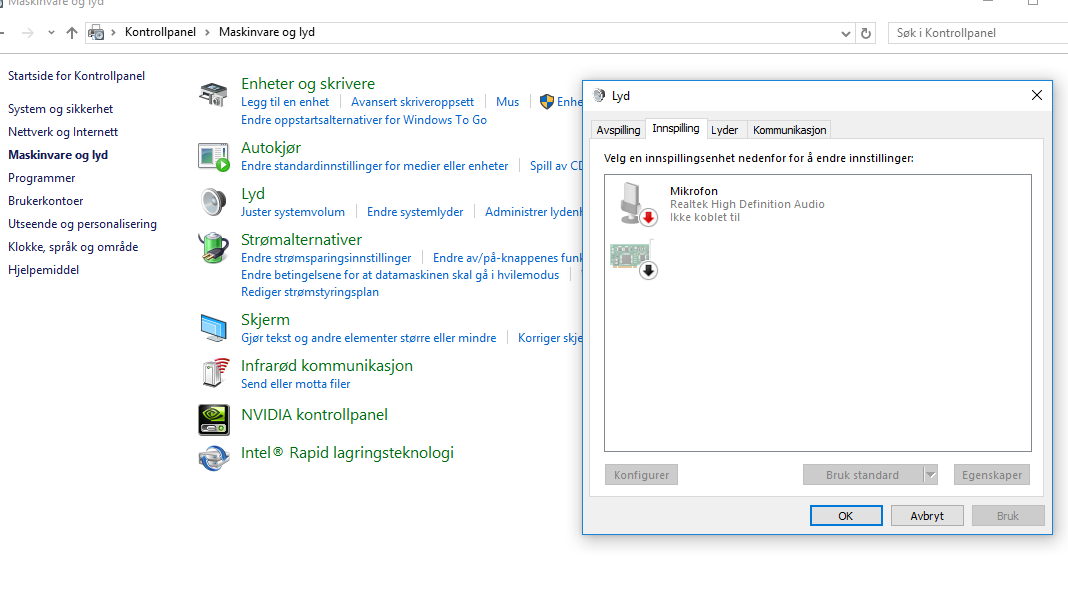Refresh the Control Panel address bar

click(x=866, y=33)
